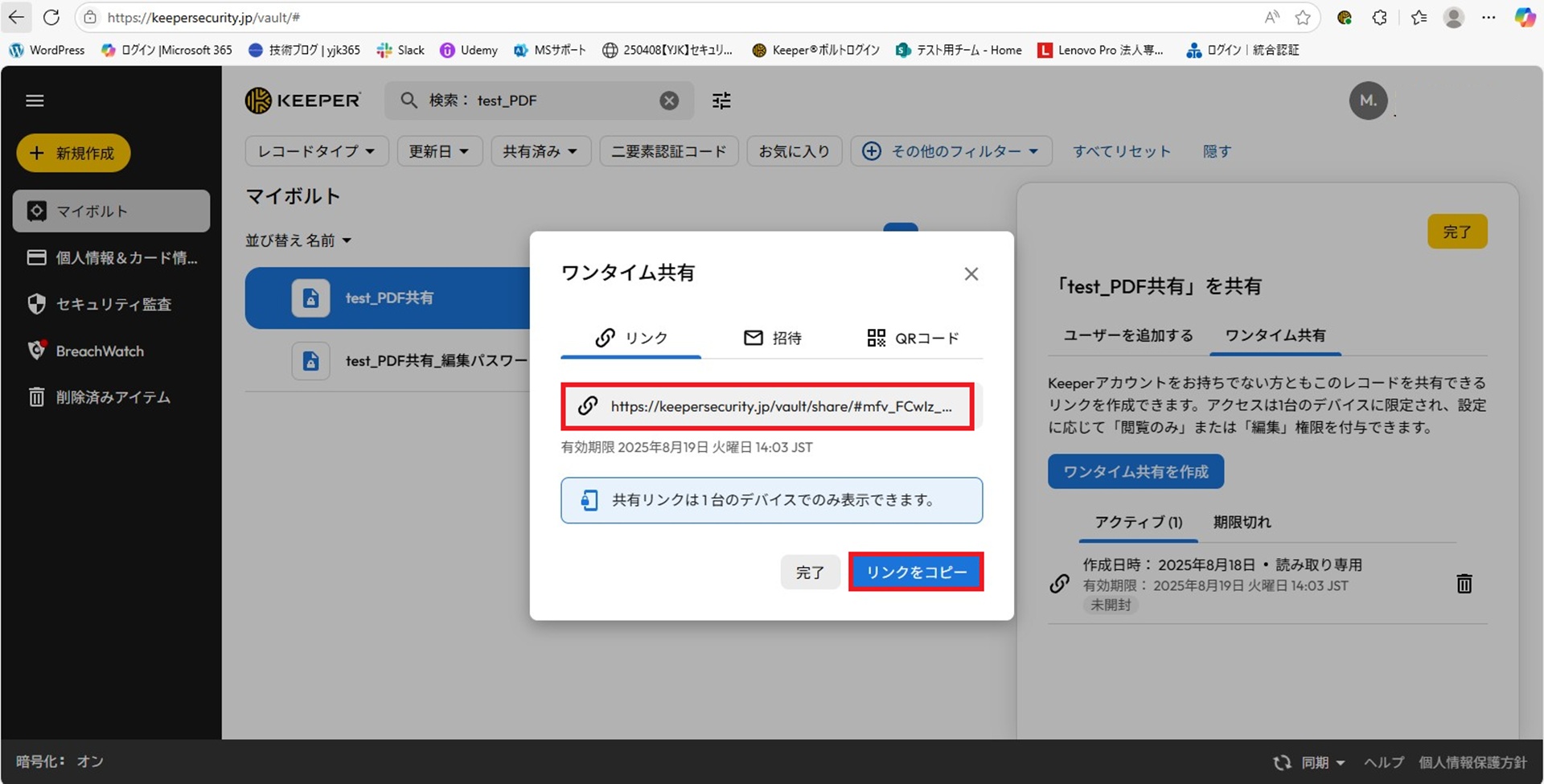Screen dimensions: 1544x784
Task: Toggle the お気に入り filter
Action: tap(794, 151)
